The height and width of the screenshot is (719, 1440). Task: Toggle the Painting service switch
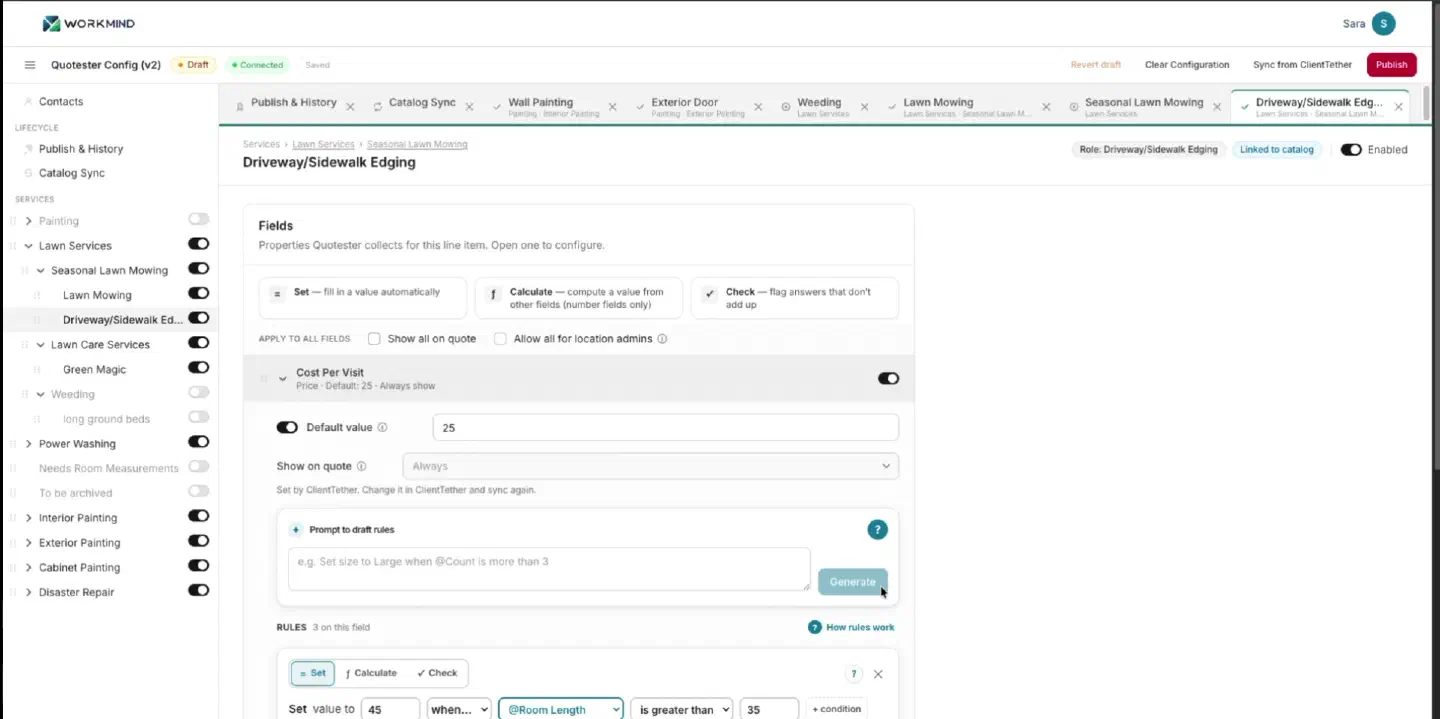tap(199, 219)
